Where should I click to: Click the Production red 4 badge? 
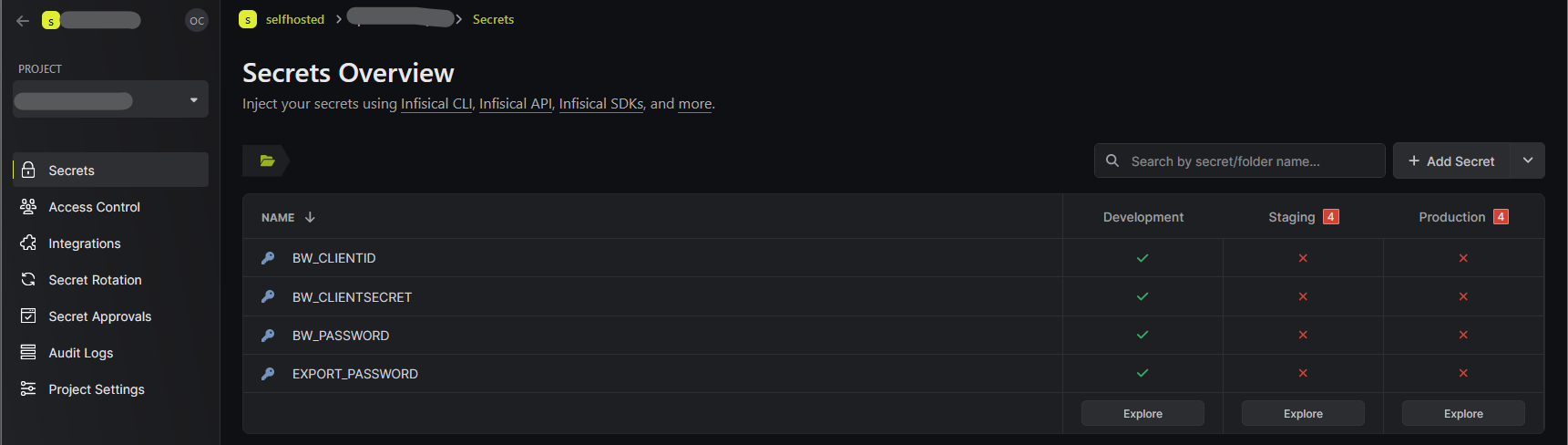point(1501,217)
